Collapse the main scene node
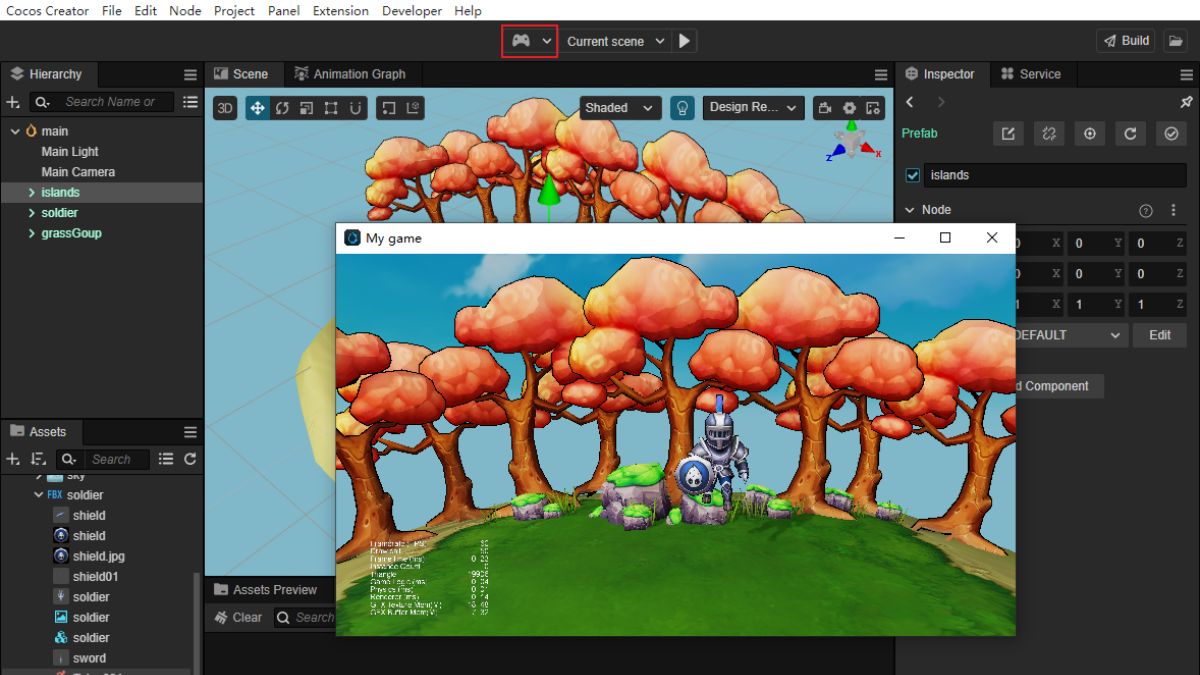The image size is (1200, 675). pyautogui.click(x=15, y=131)
